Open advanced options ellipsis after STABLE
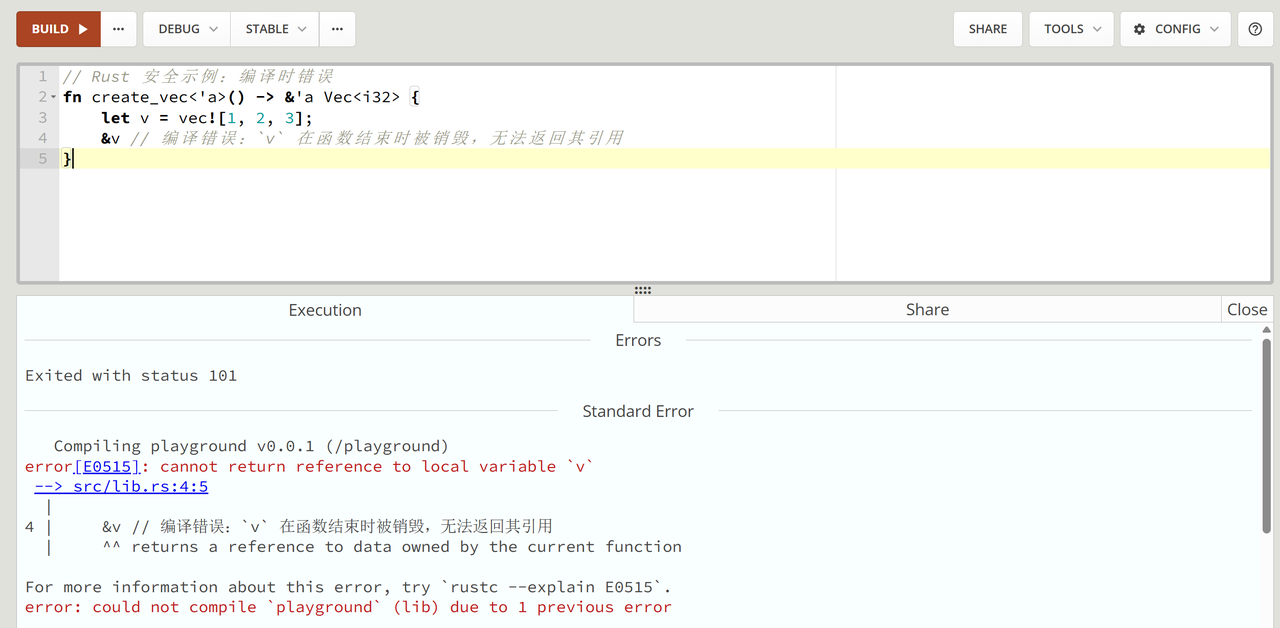This screenshot has width=1280, height=628. pos(337,29)
